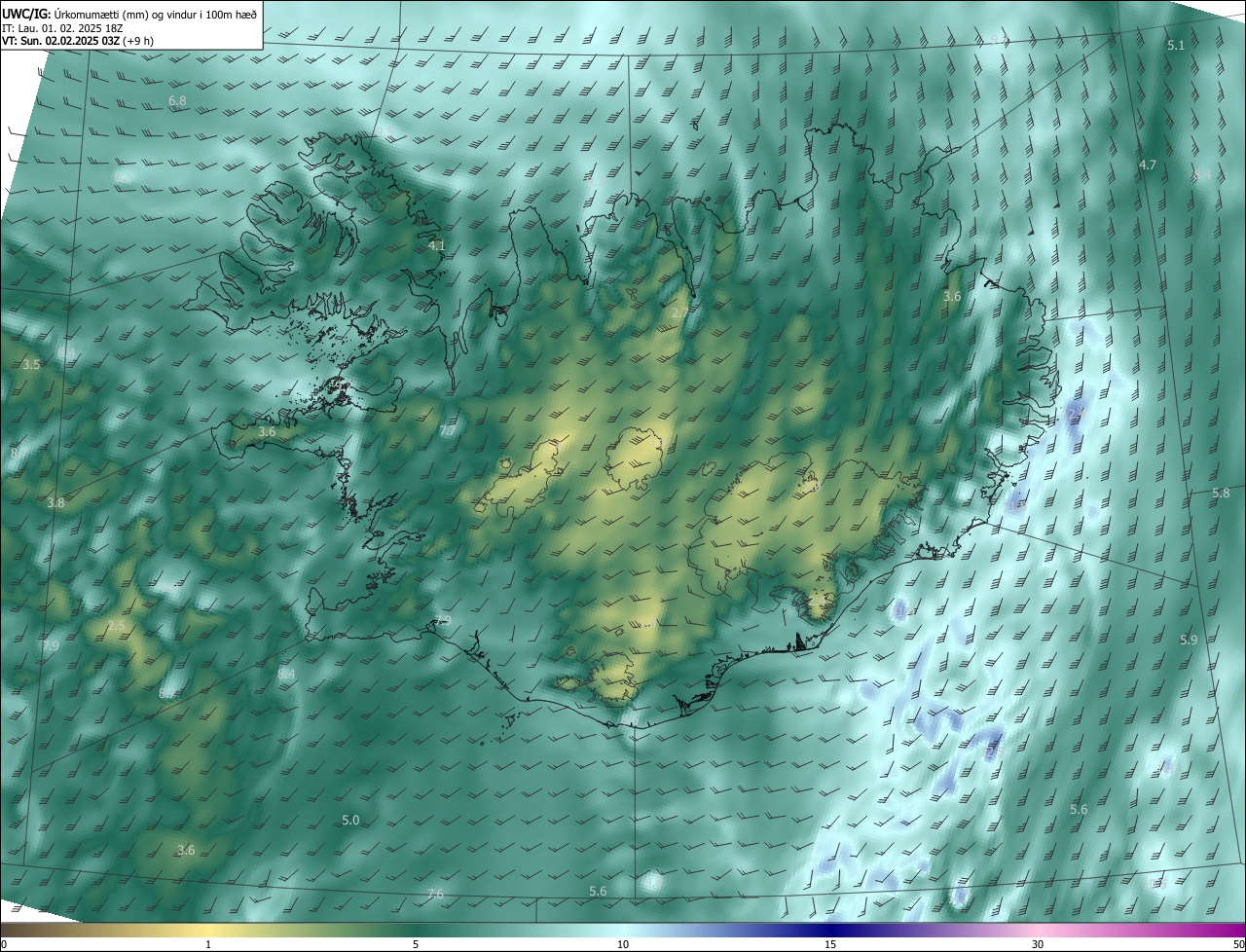Pick the dark navy band of the color scale
Screen dimensions: 1246x952
(830, 930)
